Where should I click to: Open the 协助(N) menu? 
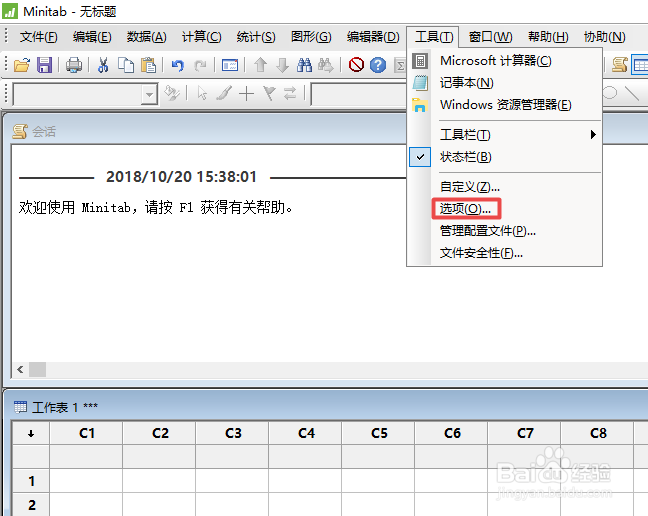point(604,37)
